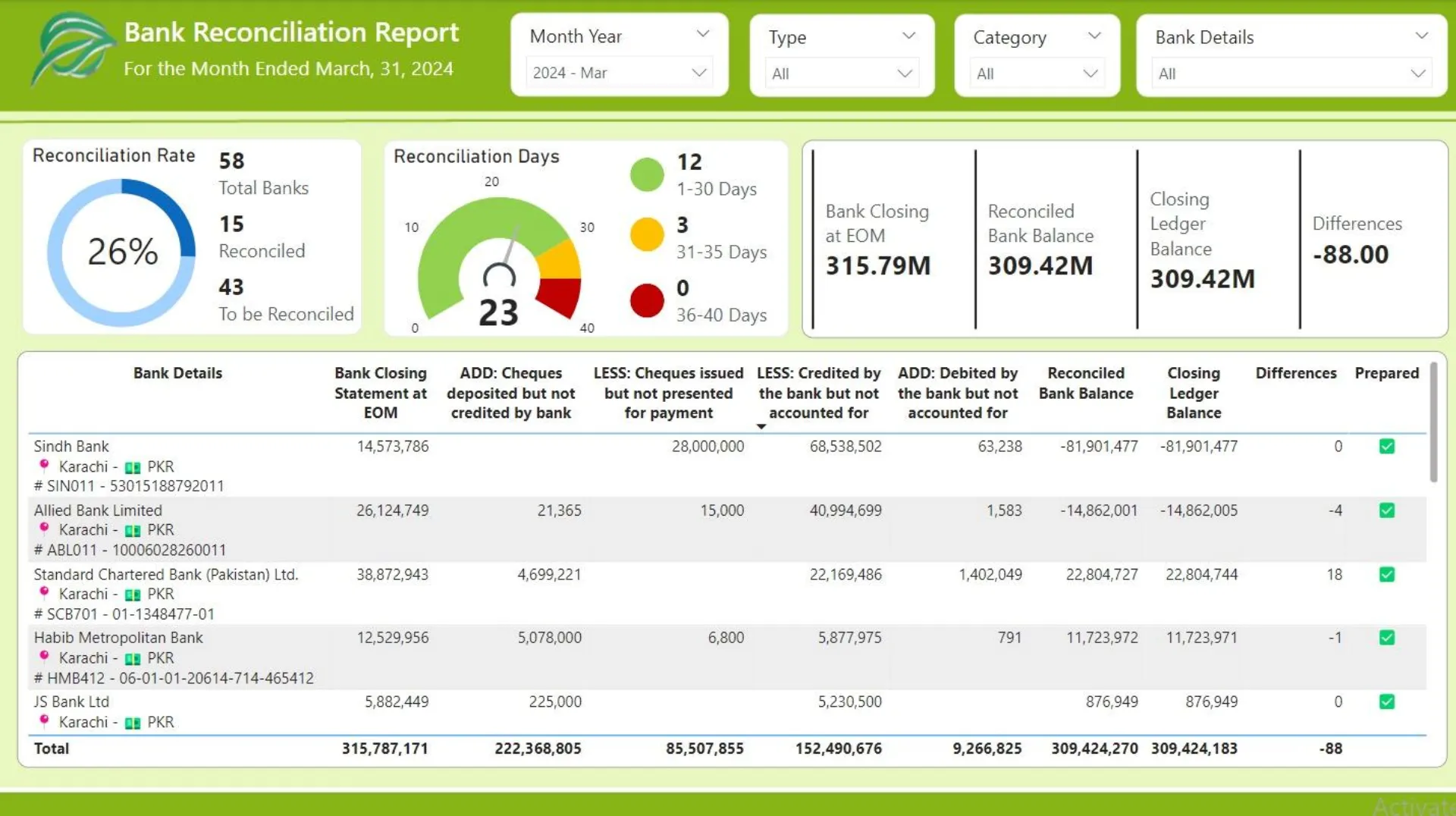
Task: Click the pink location pin under Sindh Bank
Action: 44,466
